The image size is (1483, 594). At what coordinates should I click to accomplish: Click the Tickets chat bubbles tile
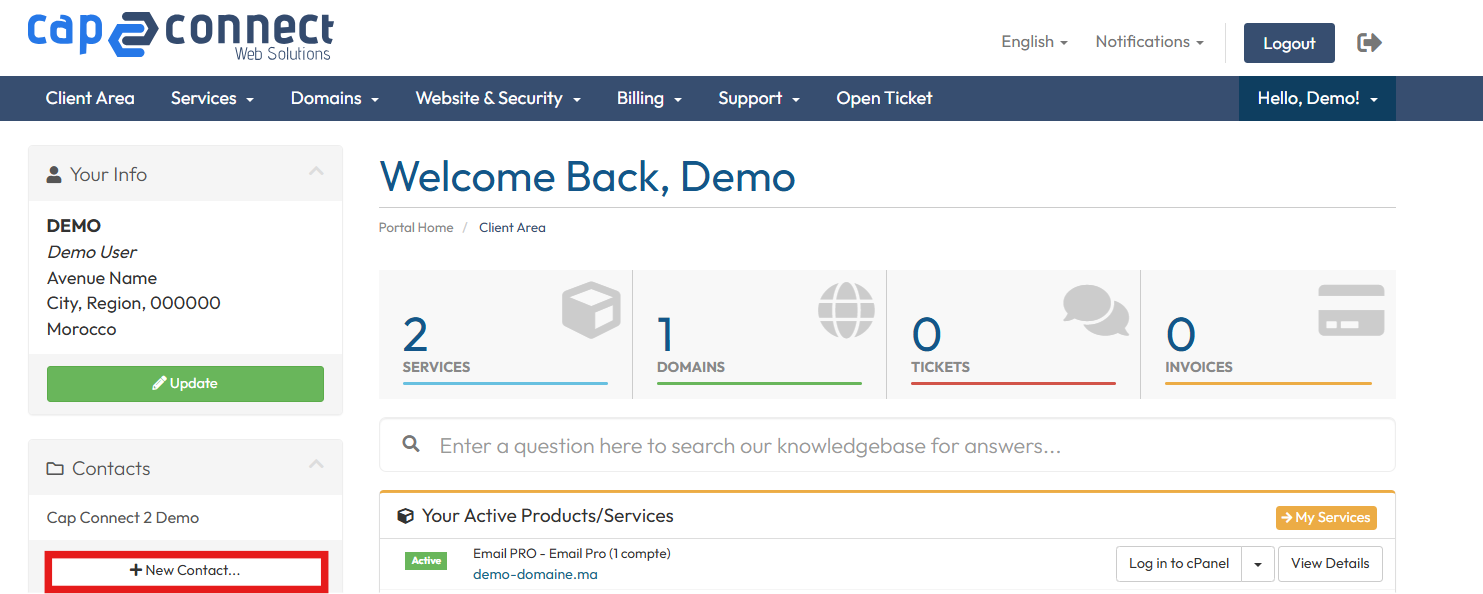[x=1014, y=335]
